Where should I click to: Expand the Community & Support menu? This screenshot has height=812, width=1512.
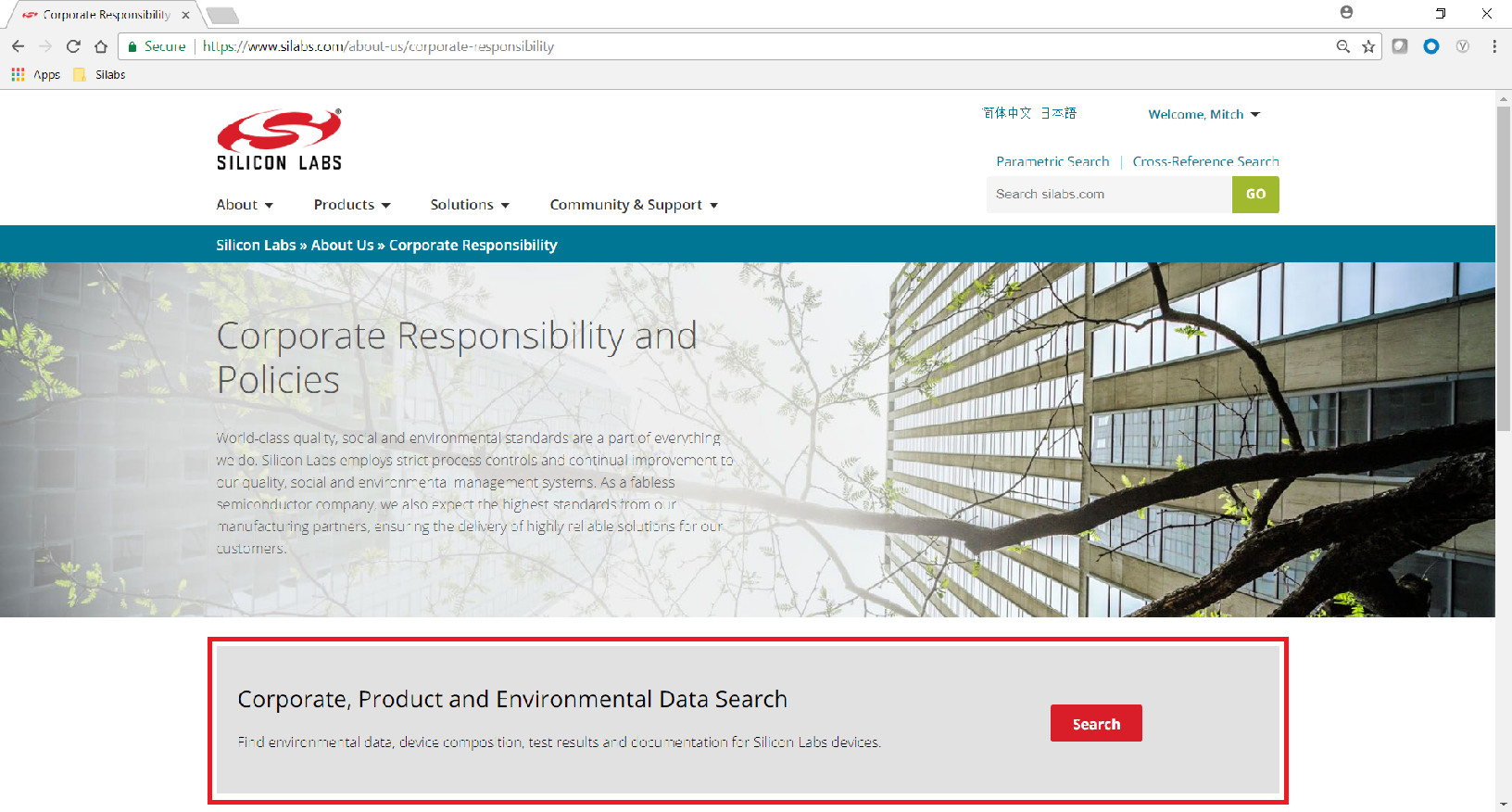click(x=634, y=205)
